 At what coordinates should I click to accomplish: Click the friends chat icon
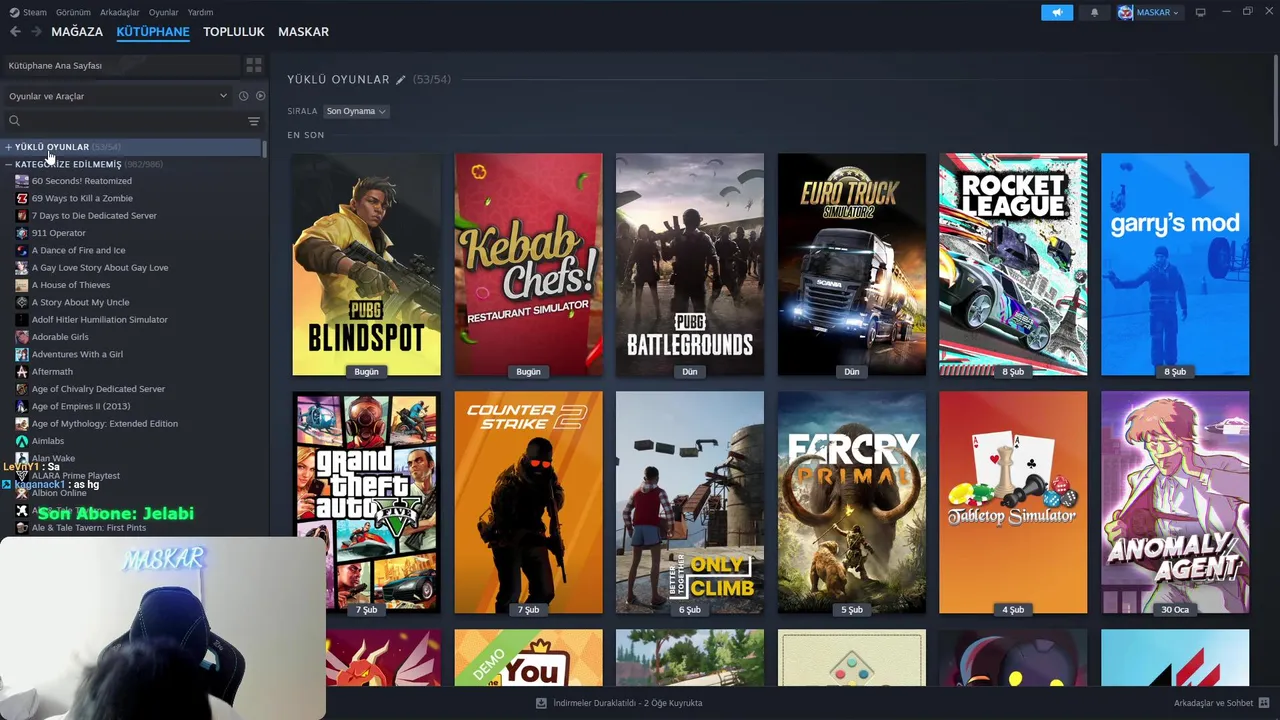[x=1264, y=703]
